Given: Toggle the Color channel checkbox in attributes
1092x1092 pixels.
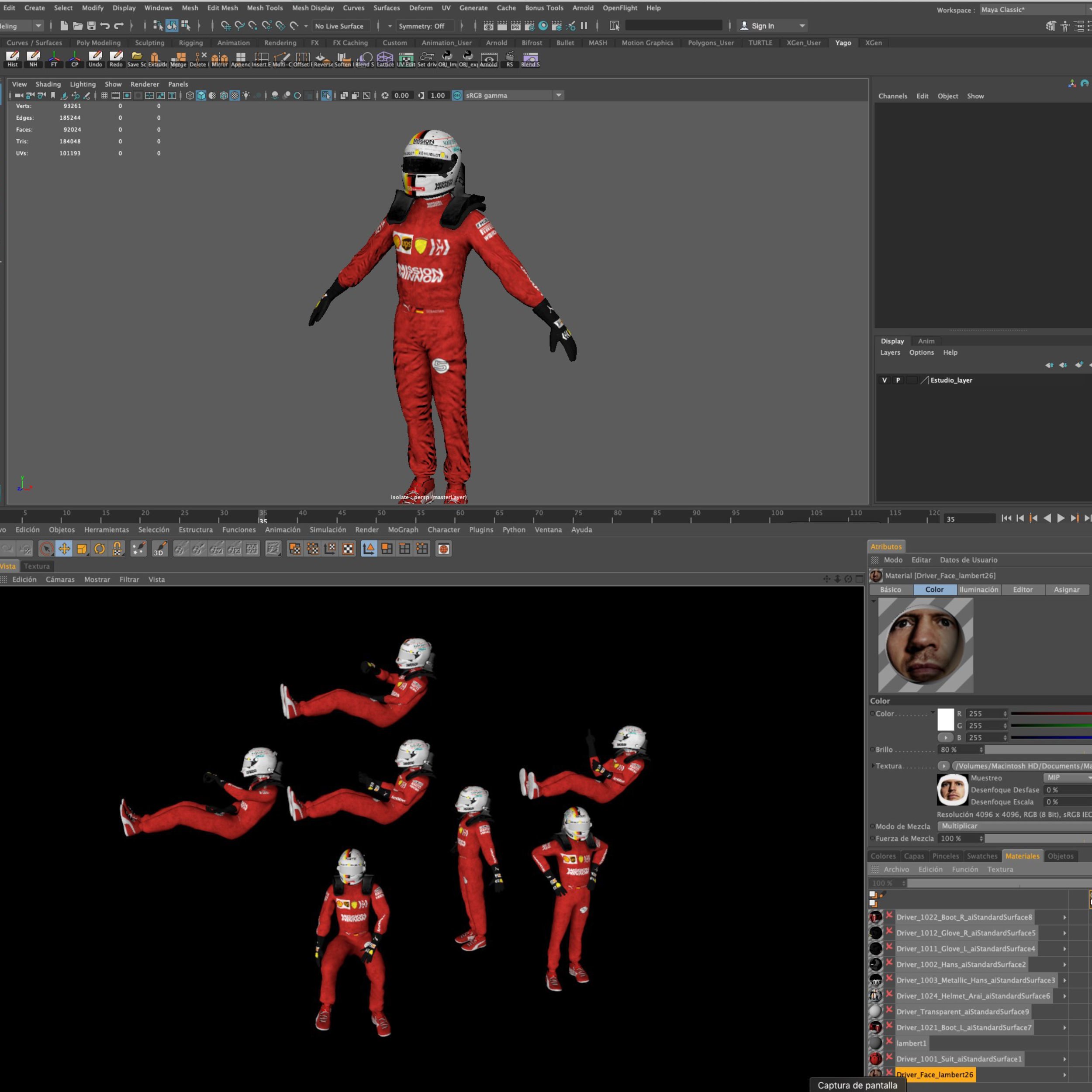Looking at the screenshot, I should [873, 714].
